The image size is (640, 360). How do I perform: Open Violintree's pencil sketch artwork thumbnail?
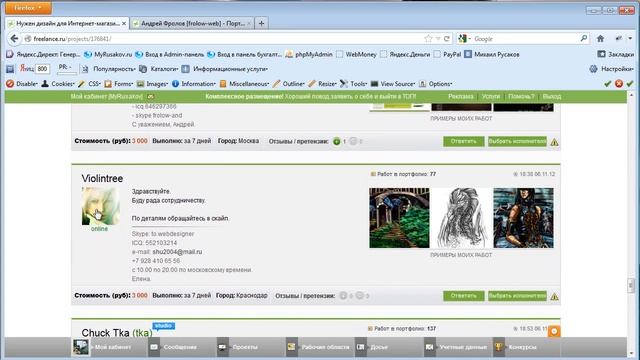click(461, 218)
